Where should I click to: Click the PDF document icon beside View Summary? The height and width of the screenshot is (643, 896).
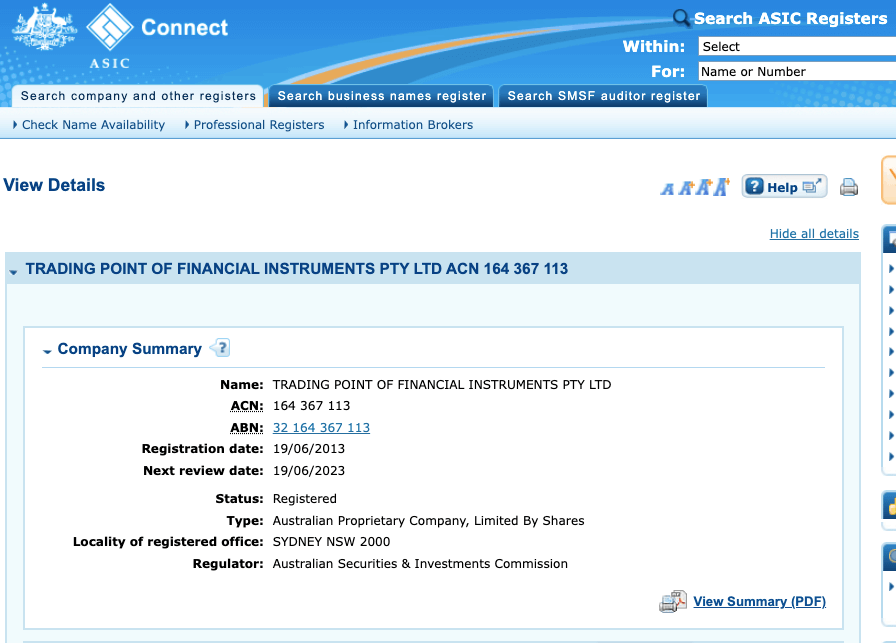tap(673, 601)
